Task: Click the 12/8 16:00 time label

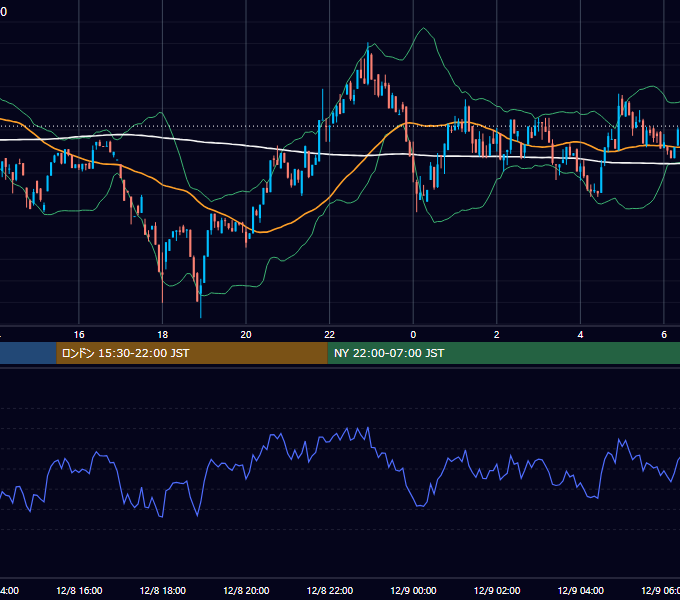Action: (x=79, y=590)
